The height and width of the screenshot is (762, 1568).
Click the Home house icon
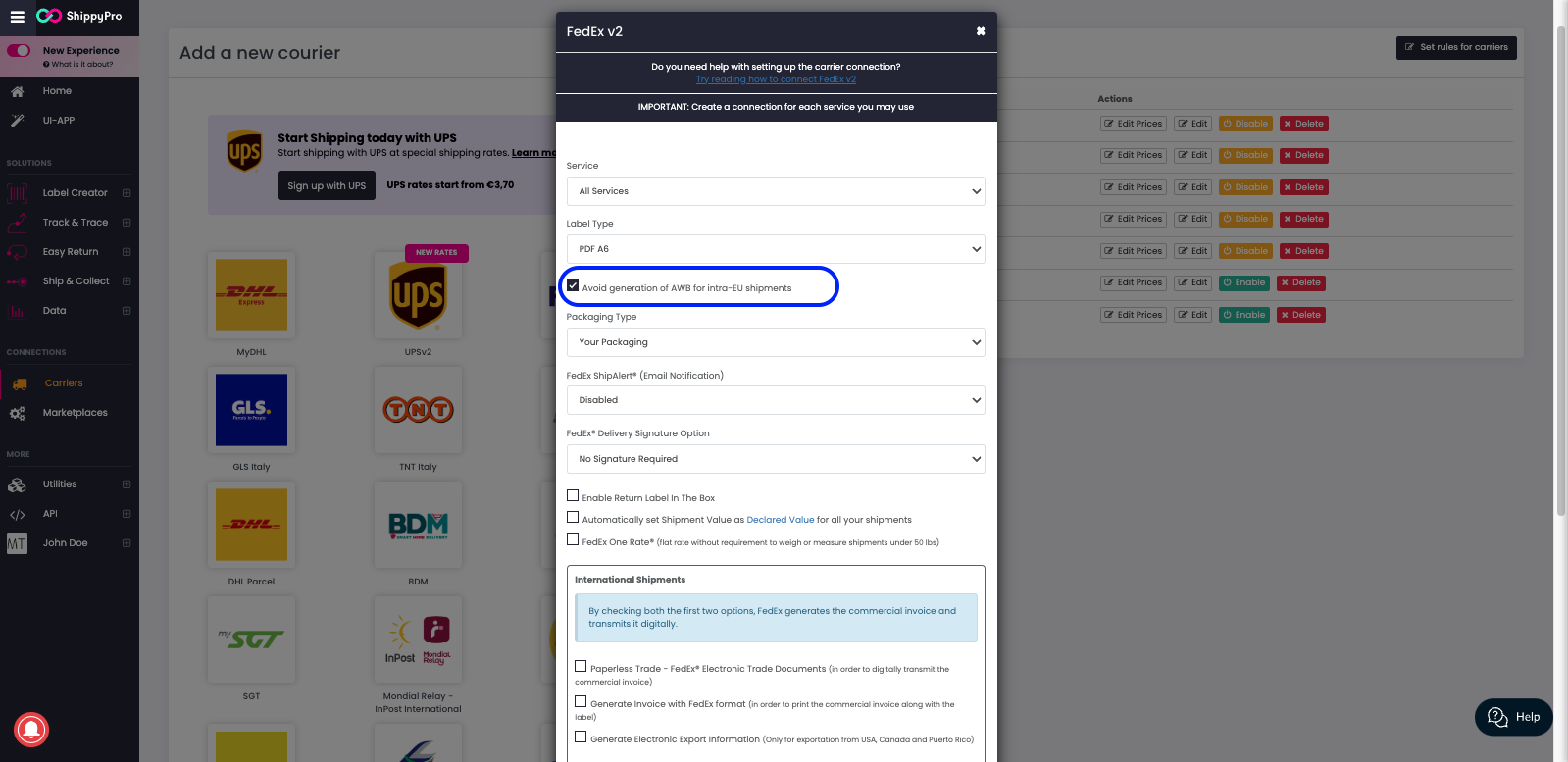(x=17, y=91)
